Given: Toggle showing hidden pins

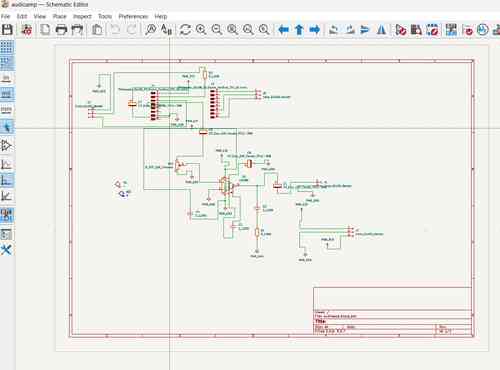Looking at the screenshot, I should [7, 145].
